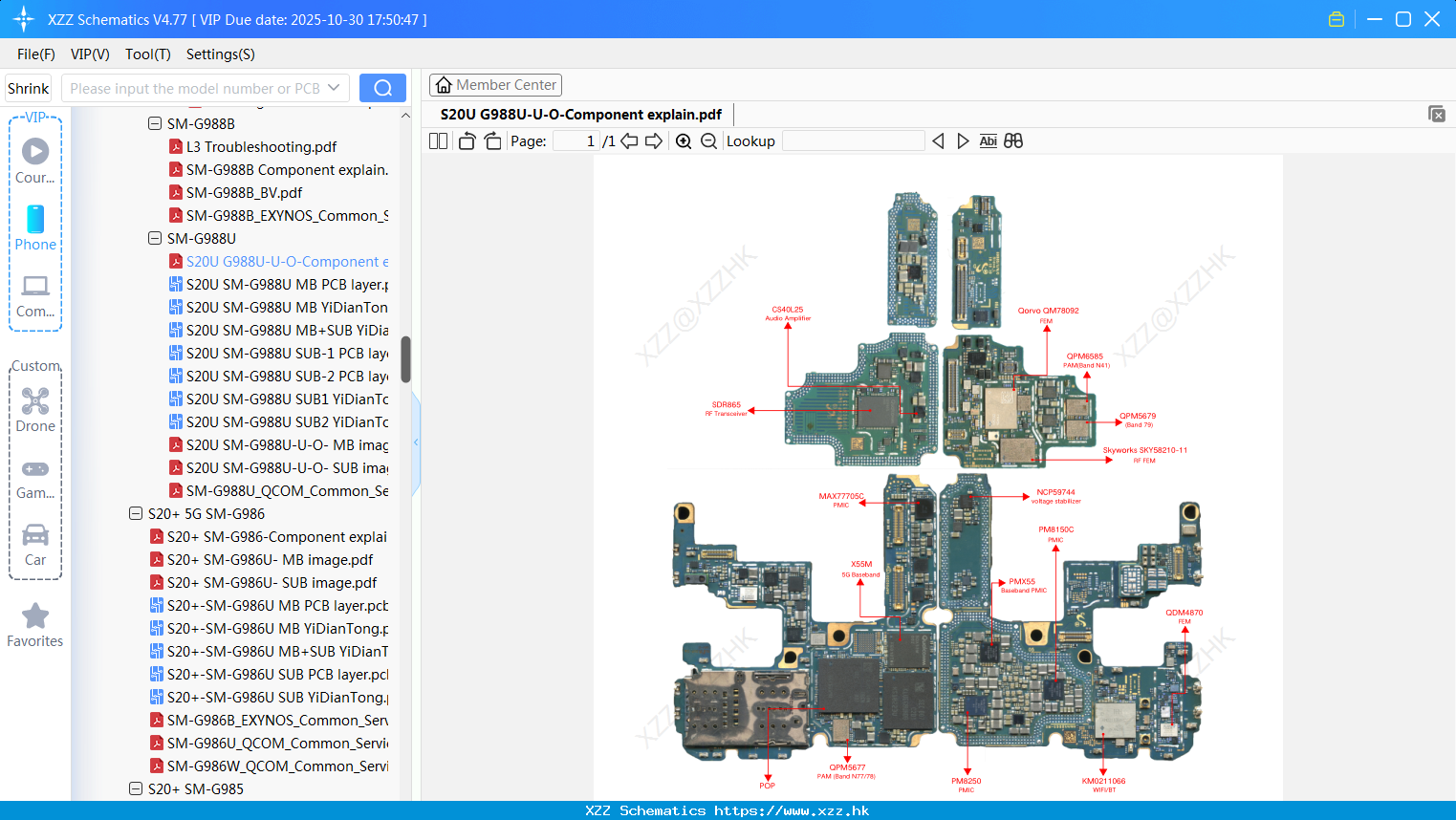Open the Member Center
The width and height of the screenshot is (1456, 820).
[495, 85]
